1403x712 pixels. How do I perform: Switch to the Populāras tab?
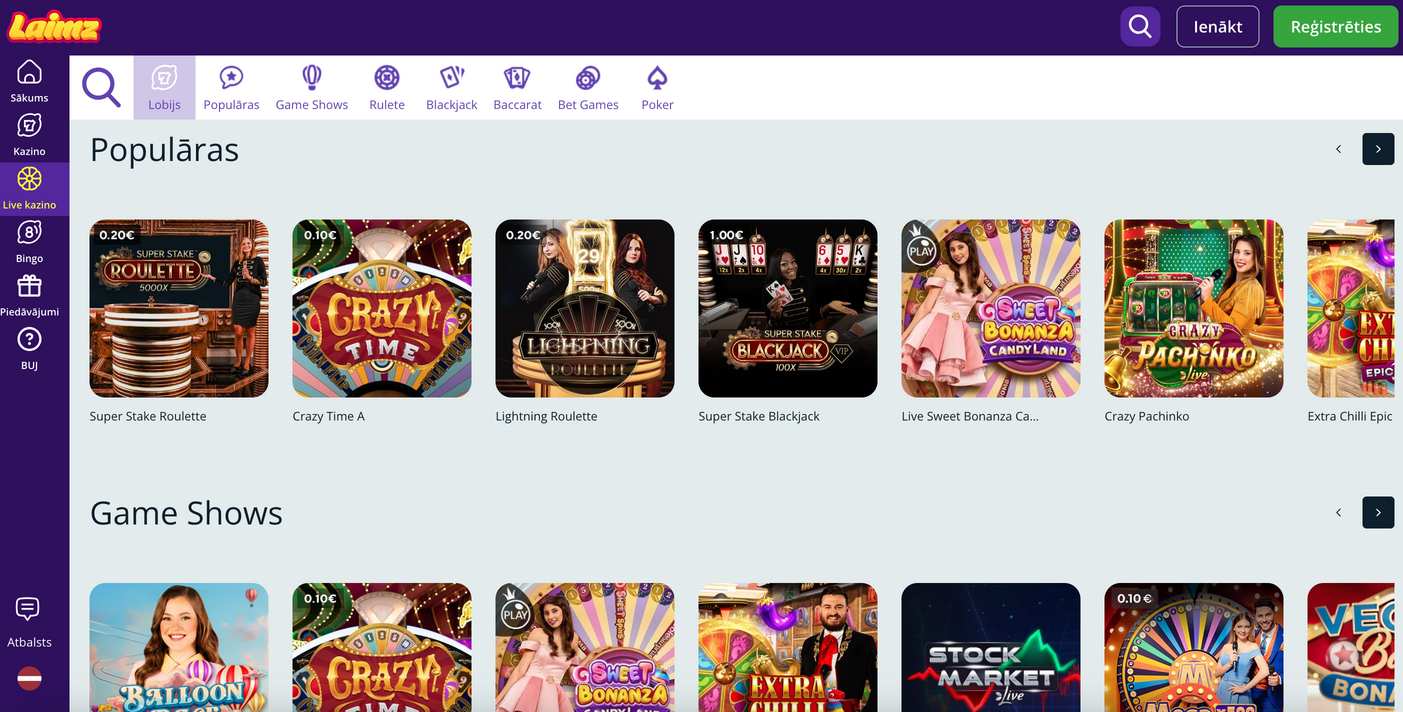pyautogui.click(x=231, y=88)
